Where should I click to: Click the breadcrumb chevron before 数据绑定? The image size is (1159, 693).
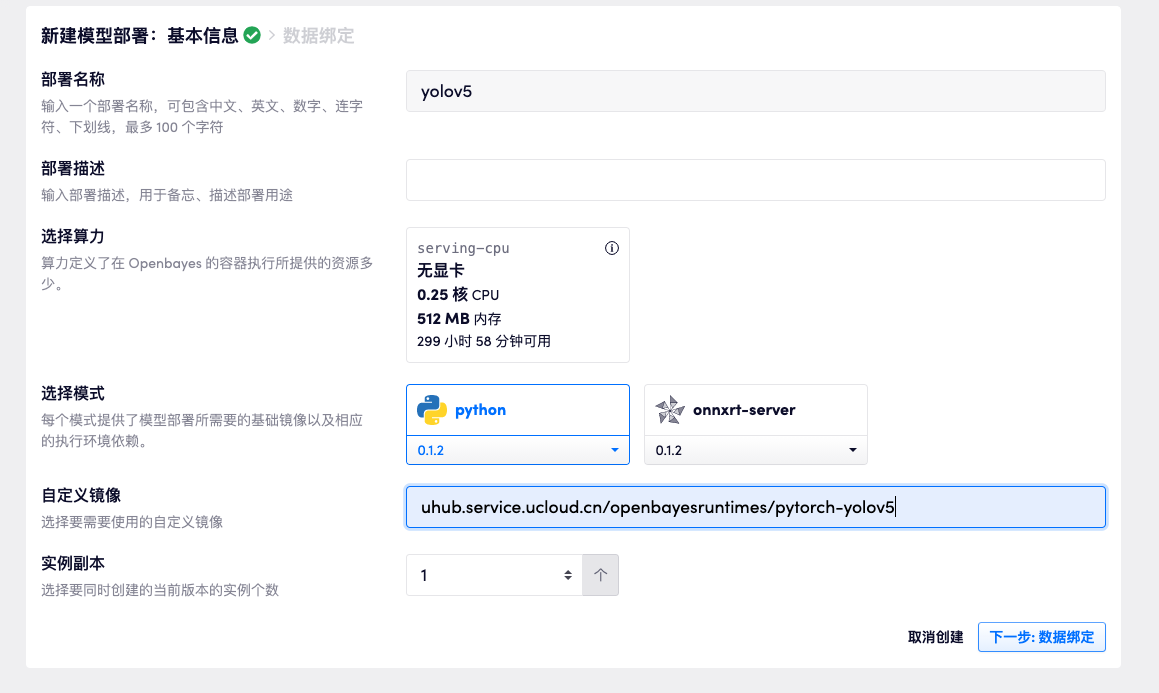point(272,36)
